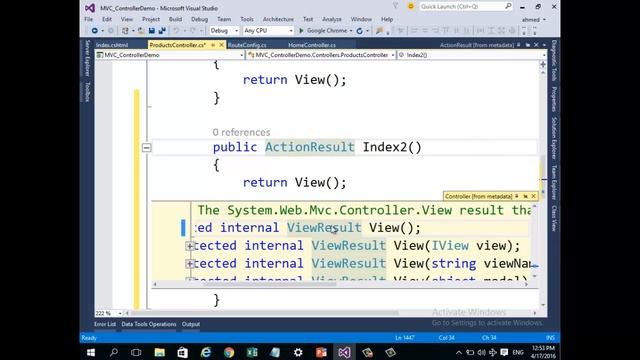
Task: Expand the View(string viewName) overload
Action: coord(189,264)
